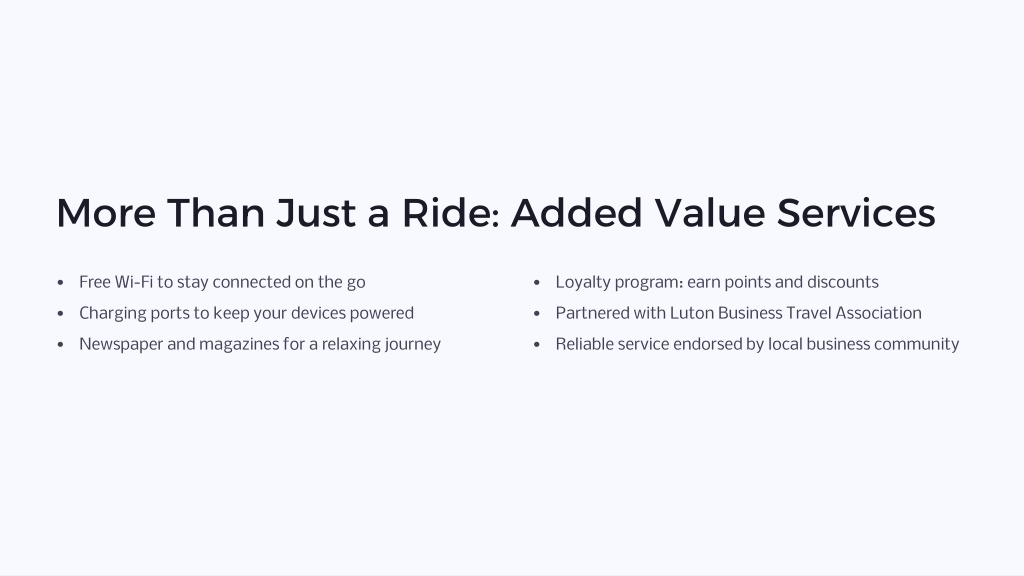Click the bullet marker beside 'Charging ports'

point(61,313)
